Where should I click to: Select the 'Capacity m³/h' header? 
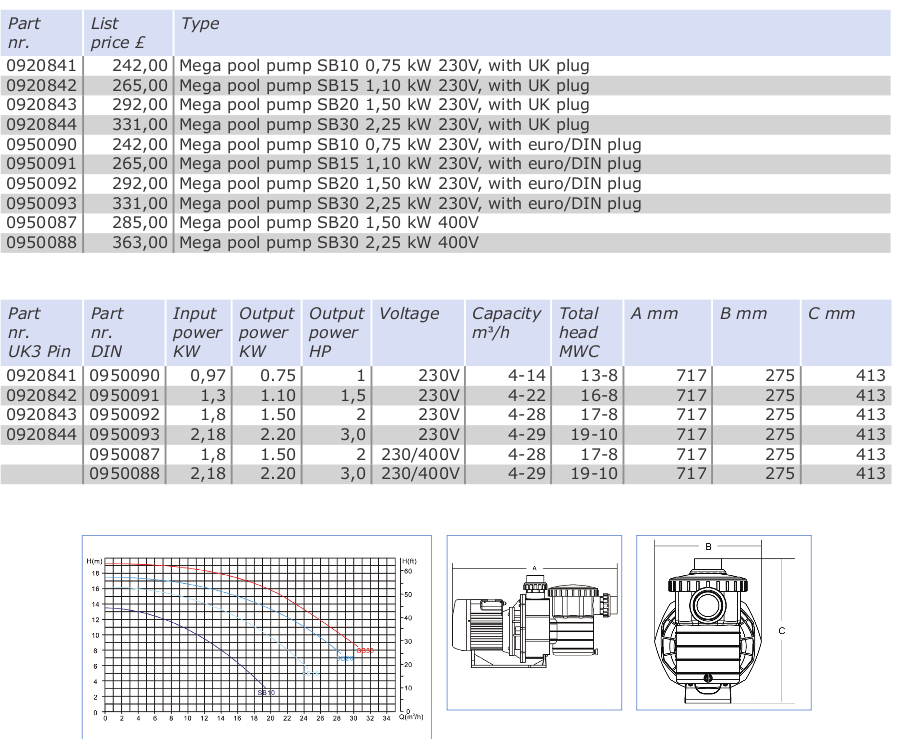(508, 332)
